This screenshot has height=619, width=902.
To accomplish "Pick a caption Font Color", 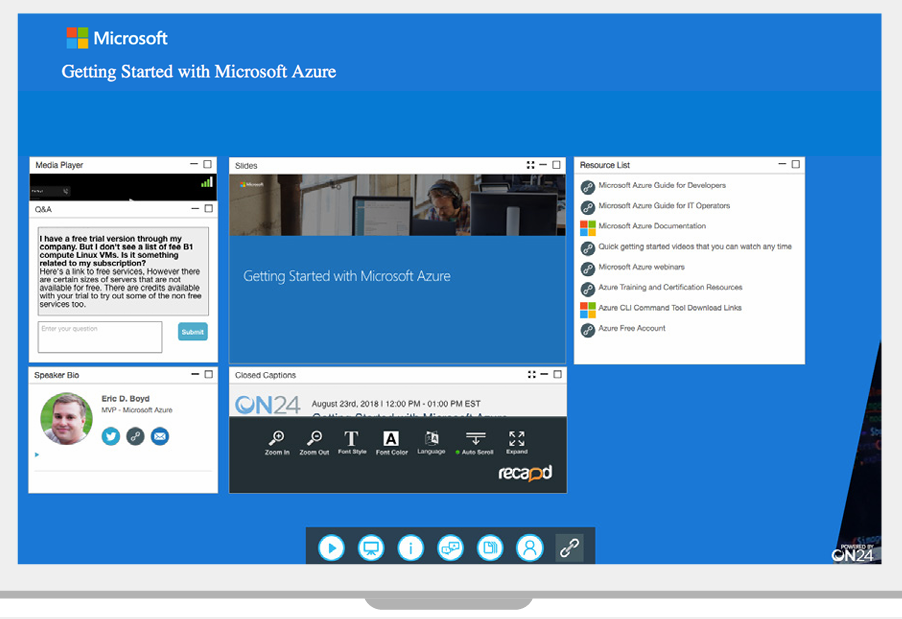I will (x=391, y=441).
